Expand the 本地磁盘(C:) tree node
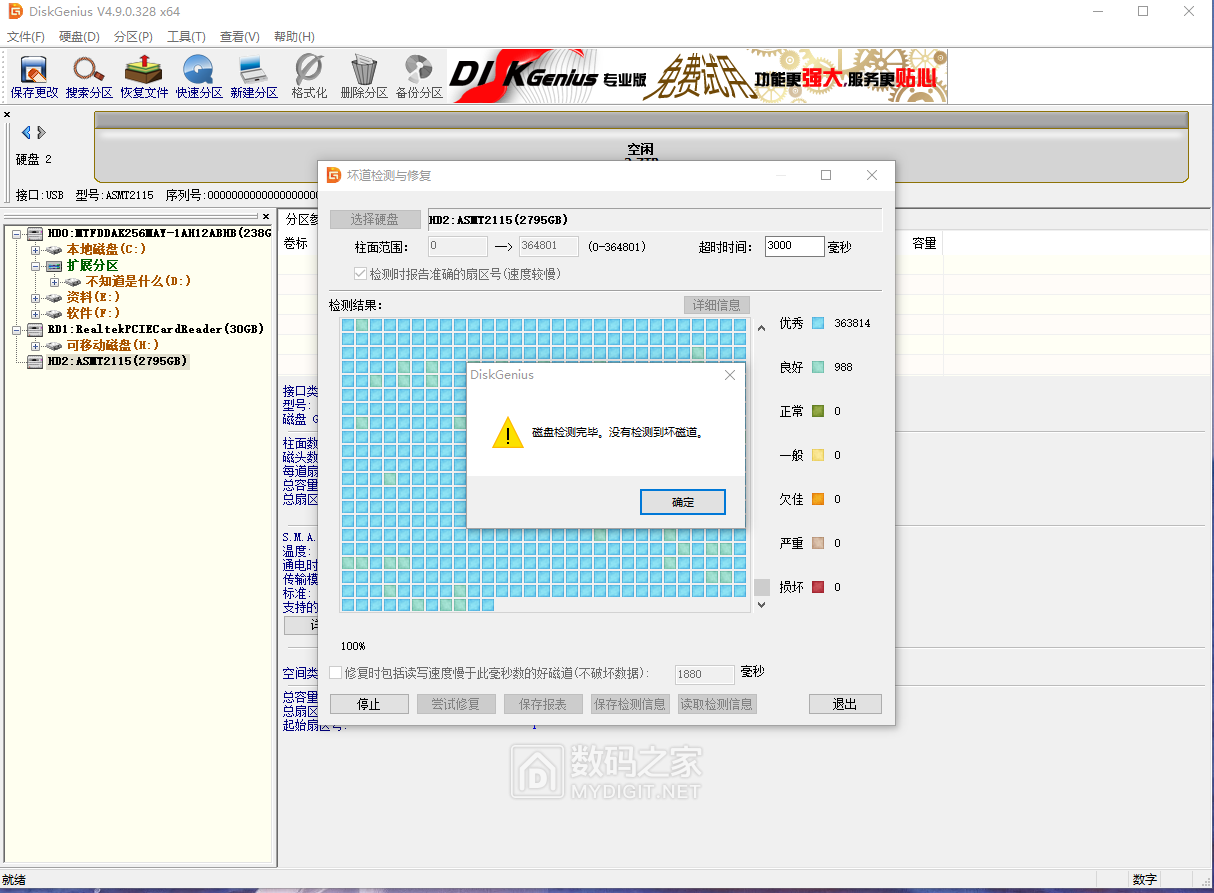Image resolution: width=1214 pixels, height=893 pixels. [37, 249]
